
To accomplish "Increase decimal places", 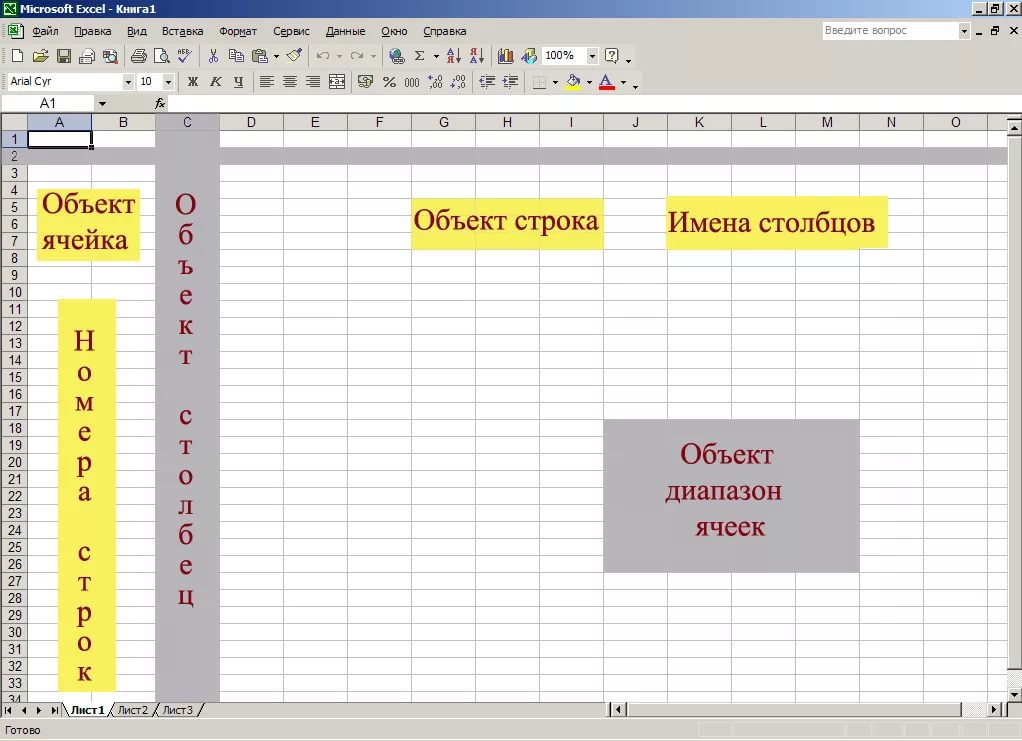I will [435, 81].
